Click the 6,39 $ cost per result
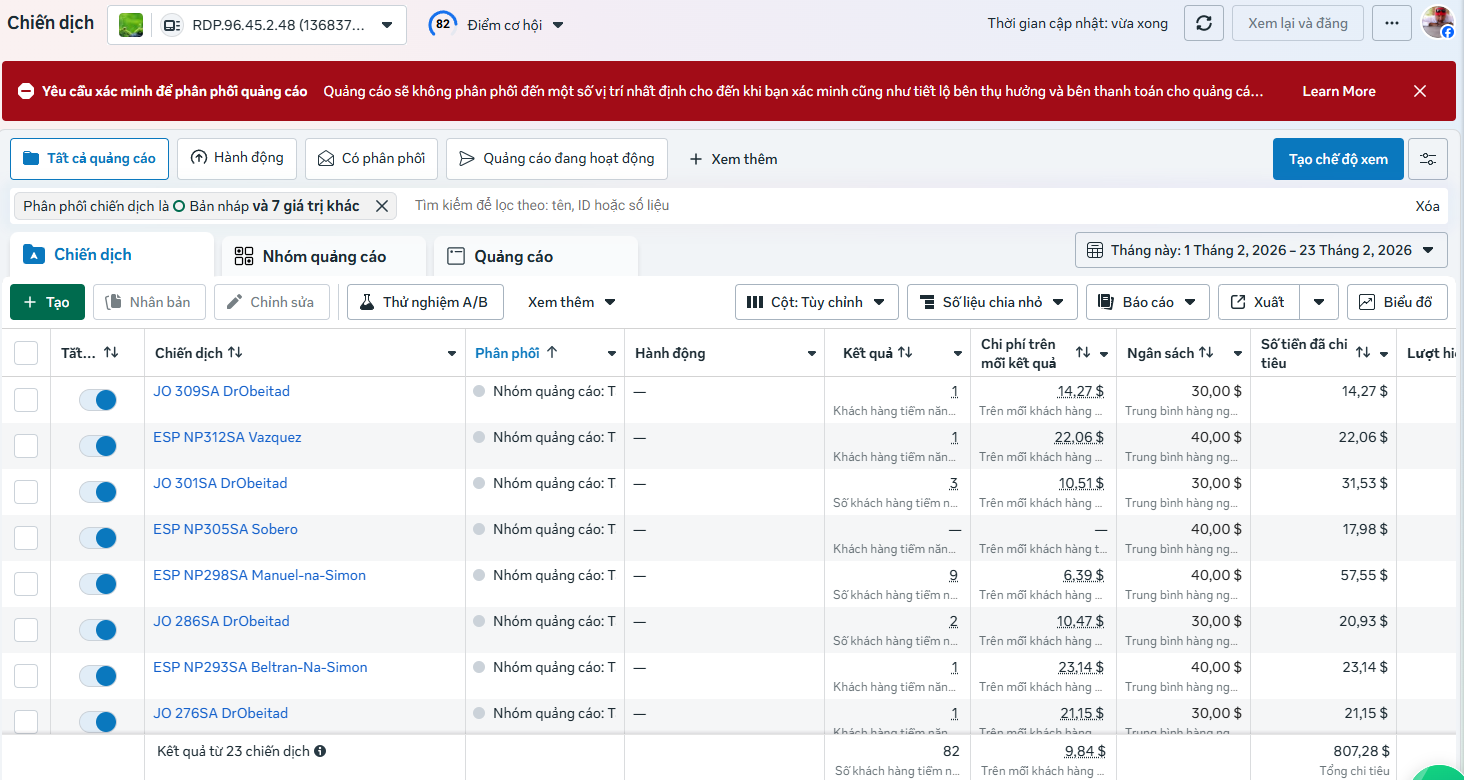This screenshot has height=780, width=1464. pyautogui.click(x=1083, y=575)
